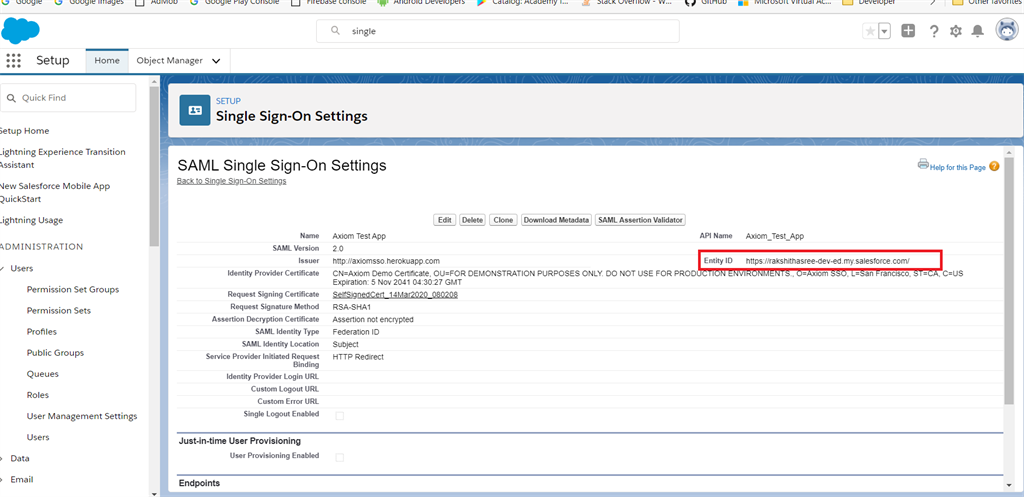Click the Download Metadata button
The height and width of the screenshot is (497, 1024).
click(557, 220)
